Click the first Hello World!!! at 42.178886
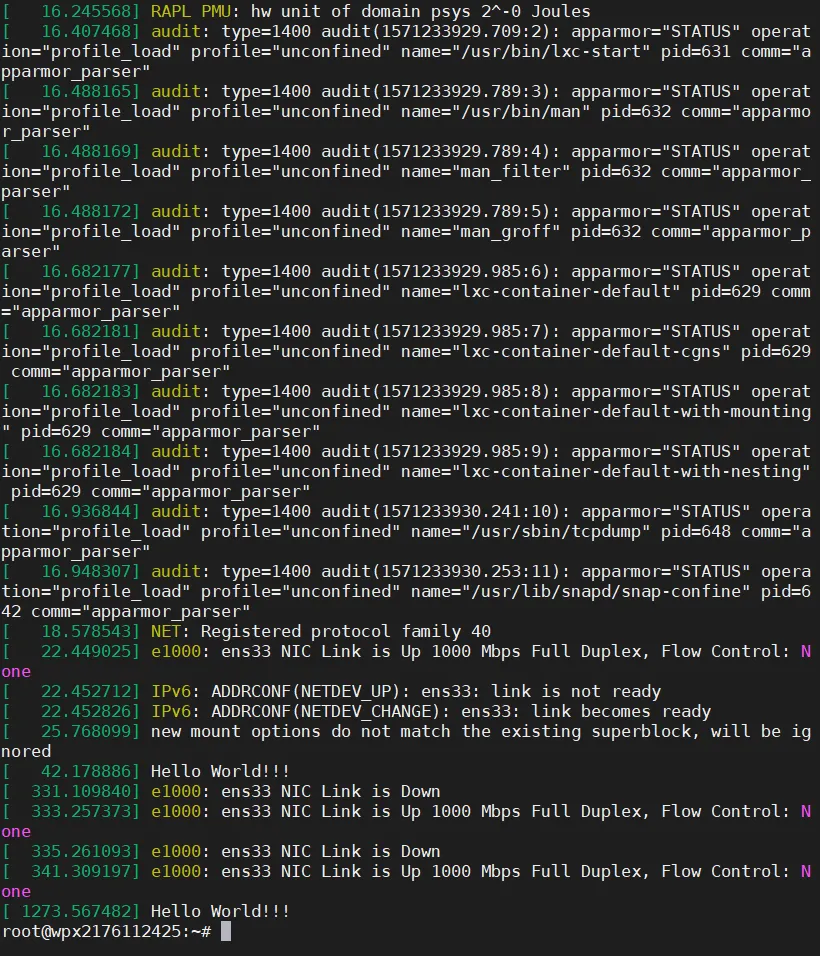Image resolution: width=820 pixels, height=956 pixels. click(x=220, y=771)
